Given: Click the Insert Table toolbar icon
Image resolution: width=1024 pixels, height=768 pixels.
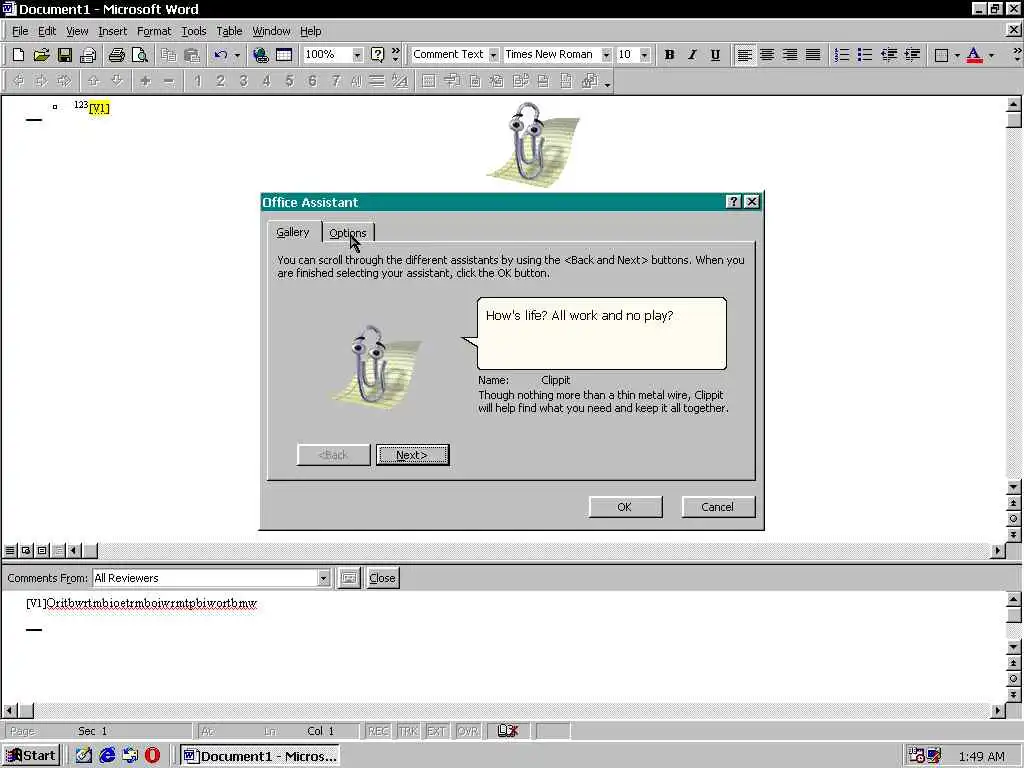Looking at the screenshot, I should [x=284, y=55].
